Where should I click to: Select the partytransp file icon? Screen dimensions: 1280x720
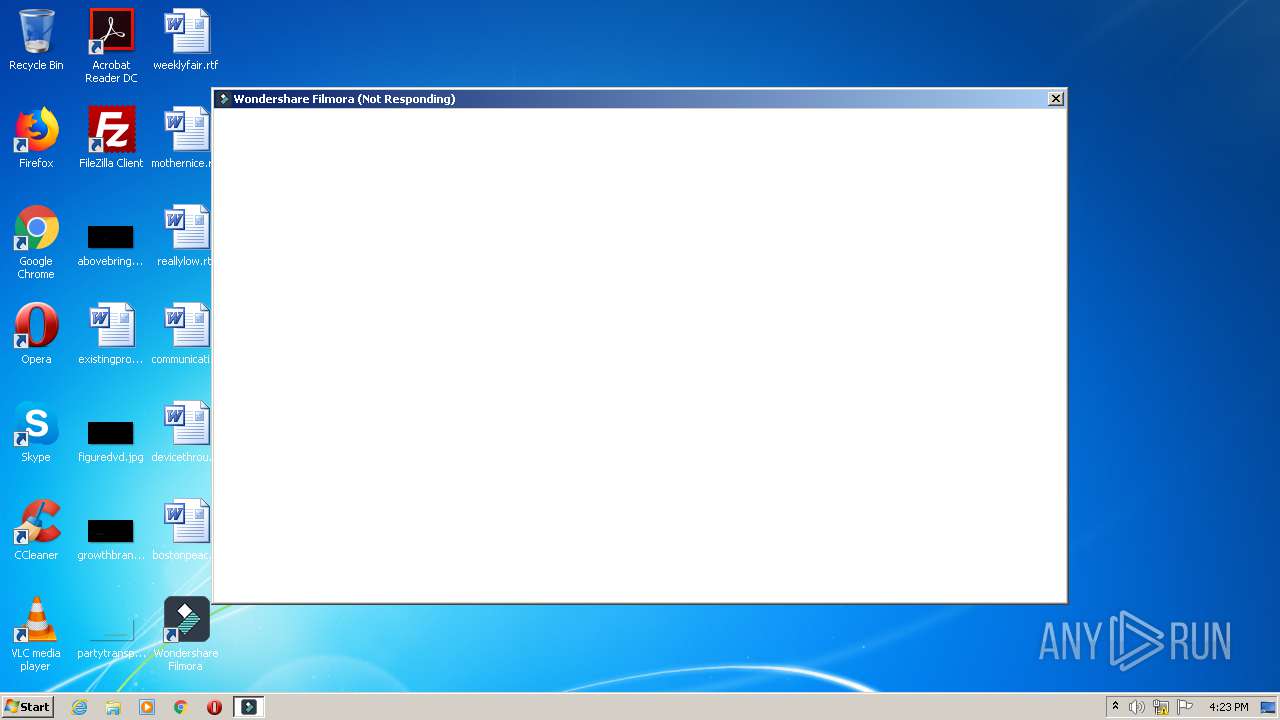(111, 640)
